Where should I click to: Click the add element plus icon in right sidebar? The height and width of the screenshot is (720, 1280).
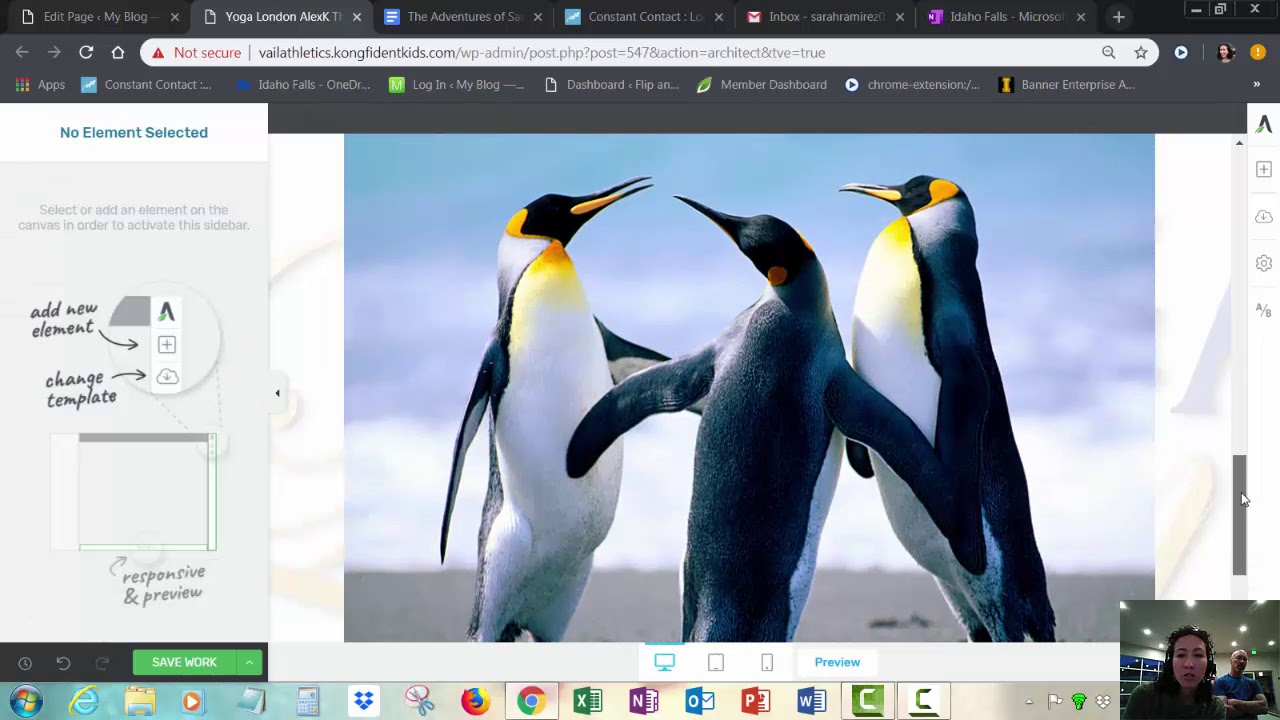pos(1264,170)
